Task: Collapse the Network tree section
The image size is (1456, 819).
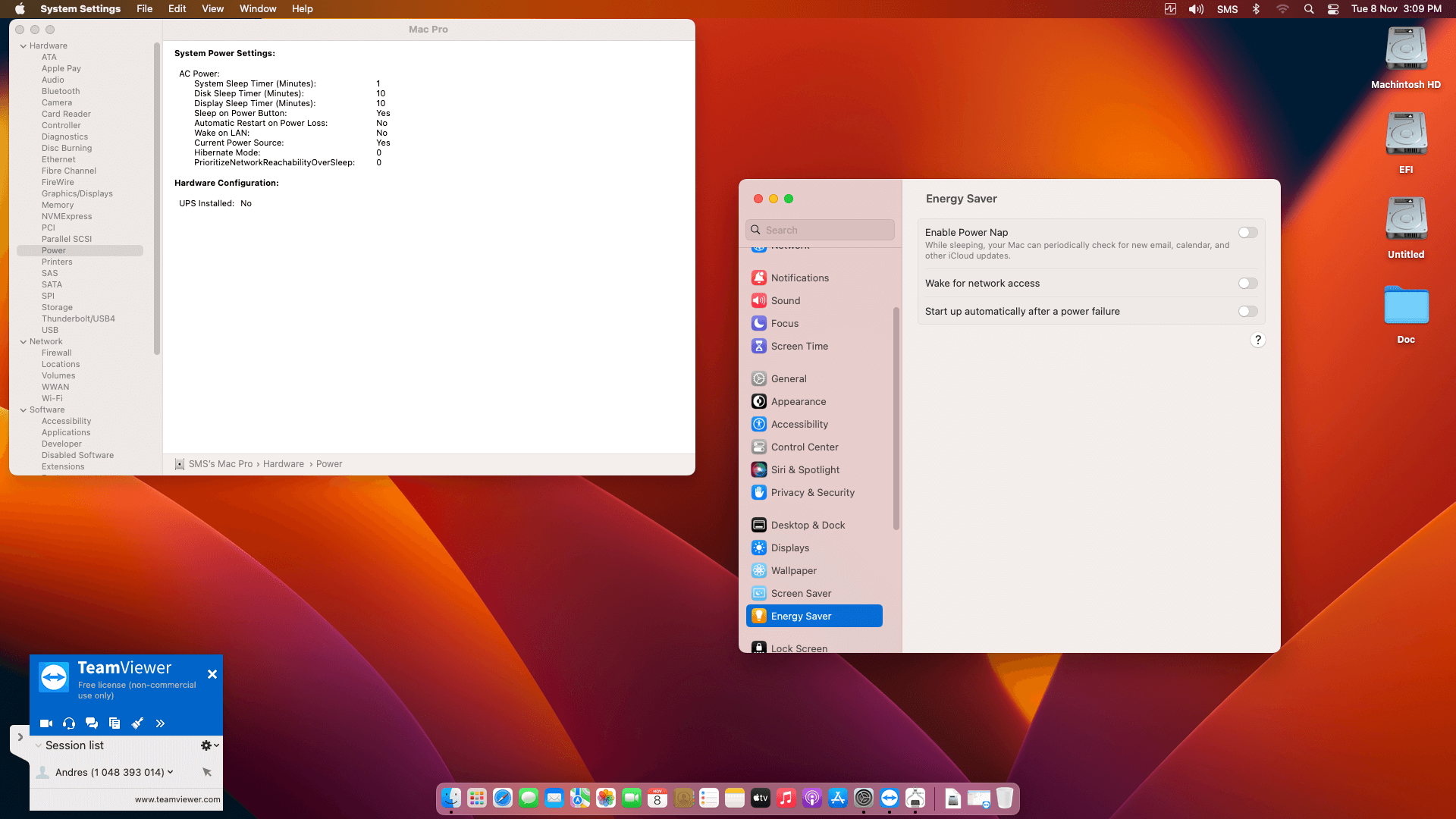Action: [x=24, y=342]
